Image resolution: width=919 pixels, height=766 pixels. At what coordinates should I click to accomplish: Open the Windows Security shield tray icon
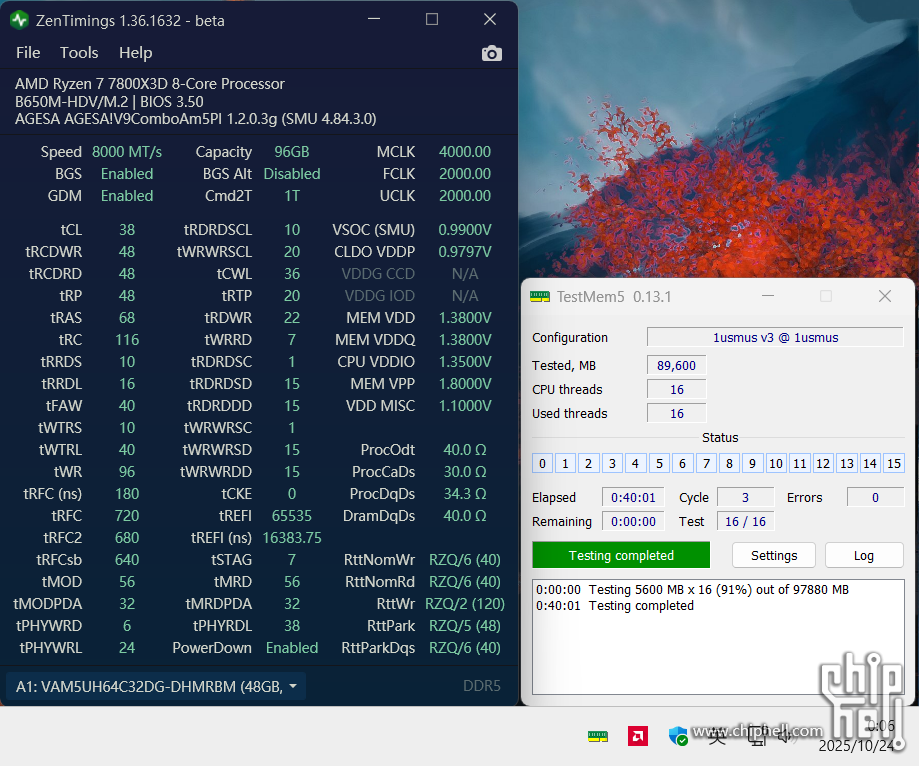pyautogui.click(x=678, y=736)
